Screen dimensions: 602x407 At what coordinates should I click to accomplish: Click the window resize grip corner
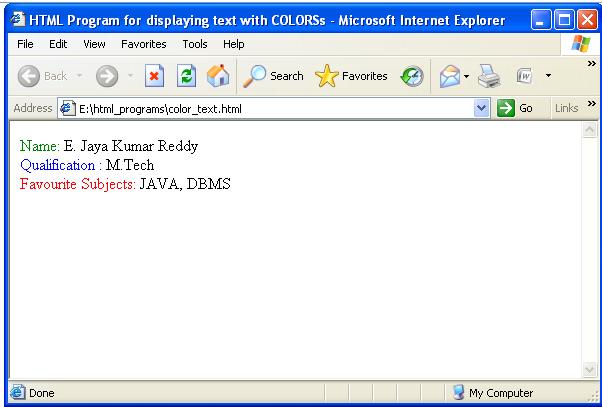[x=593, y=397]
